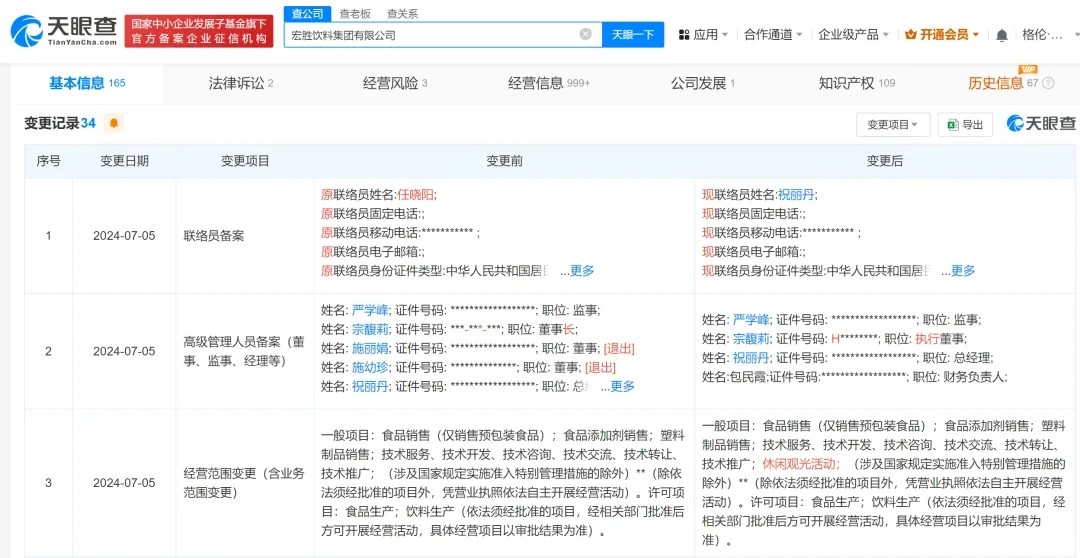Click the 变更后 column header

884,162
